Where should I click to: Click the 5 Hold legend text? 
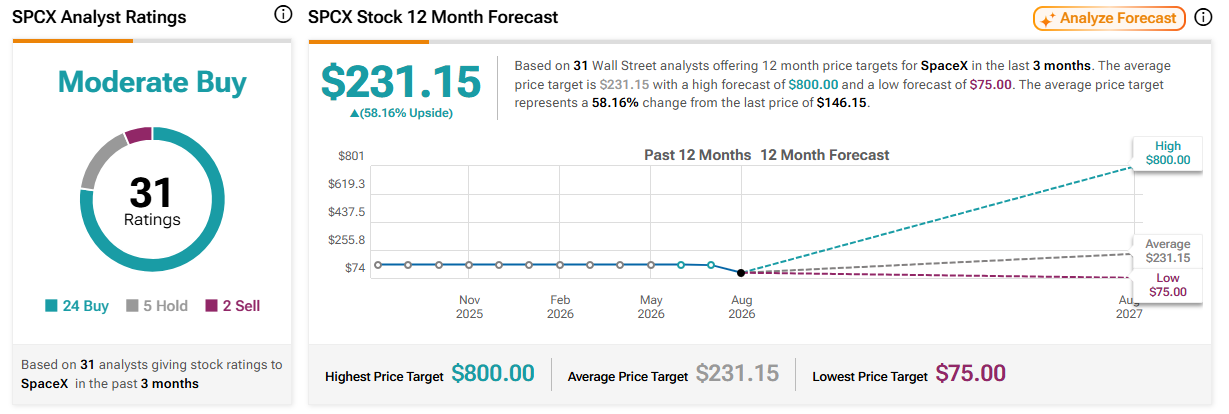point(165,306)
